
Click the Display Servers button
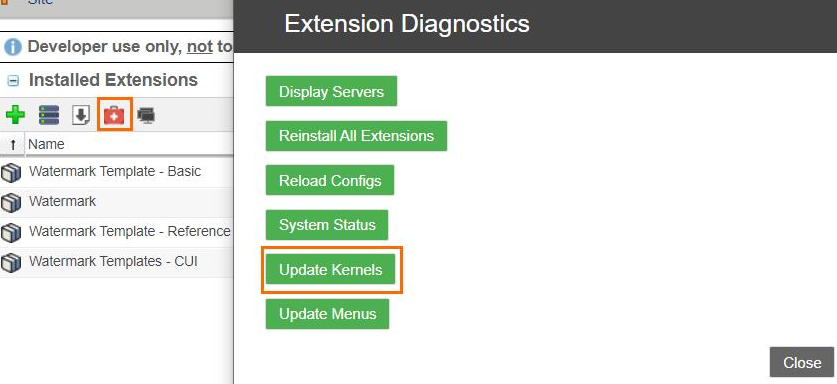[x=331, y=91]
